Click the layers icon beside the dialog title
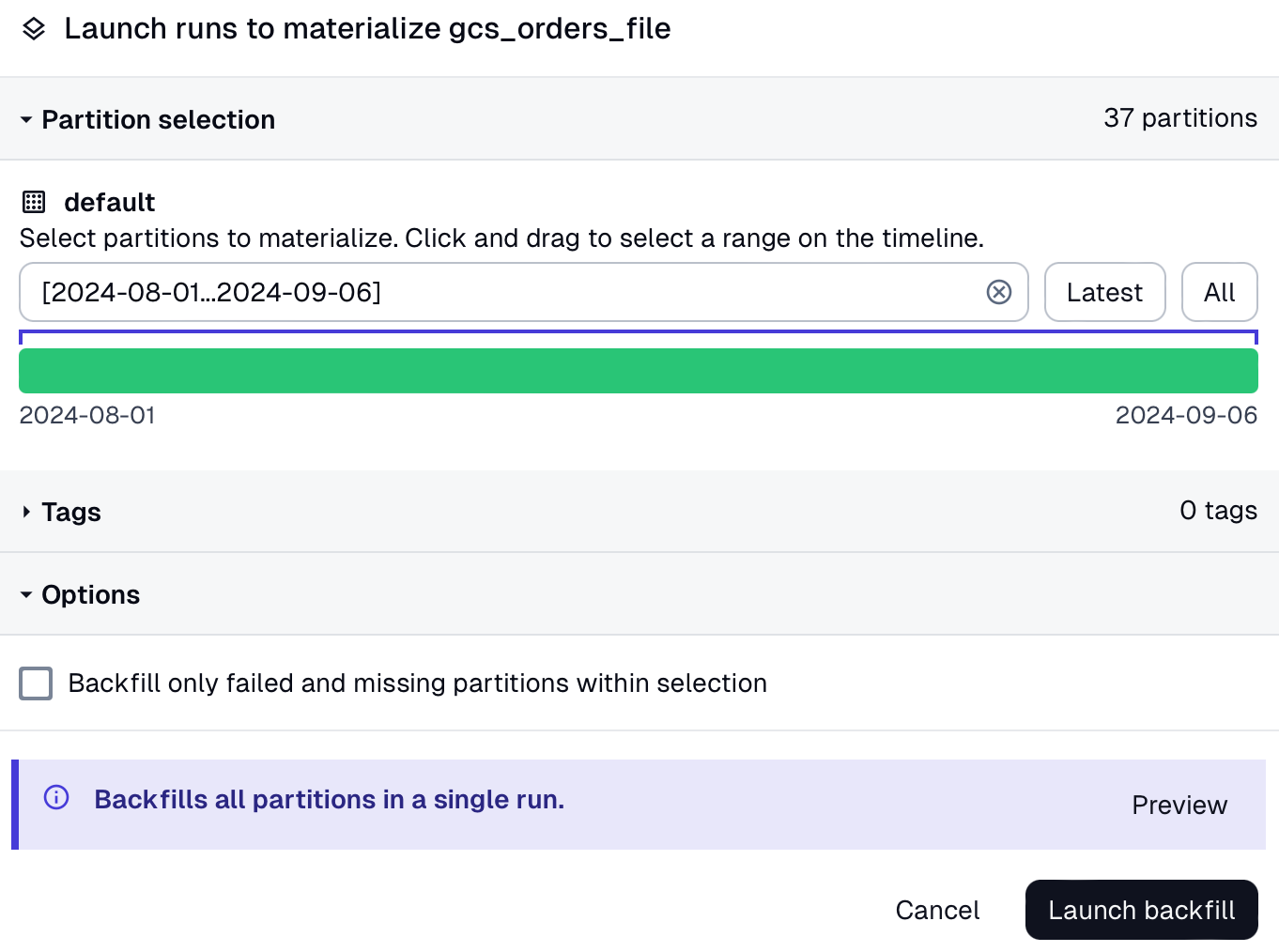Image resolution: width=1279 pixels, height=952 pixels. [x=34, y=29]
